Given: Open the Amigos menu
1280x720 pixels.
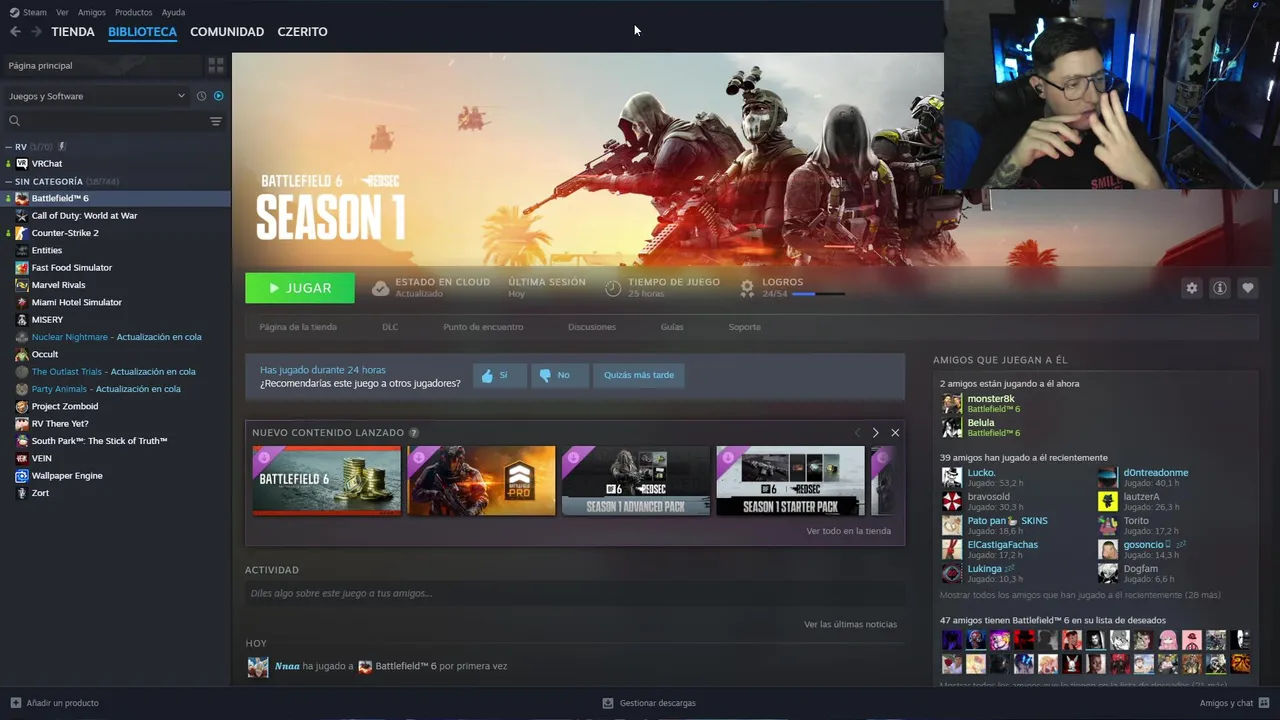Looking at the screenshot, I should coord(92,12).
